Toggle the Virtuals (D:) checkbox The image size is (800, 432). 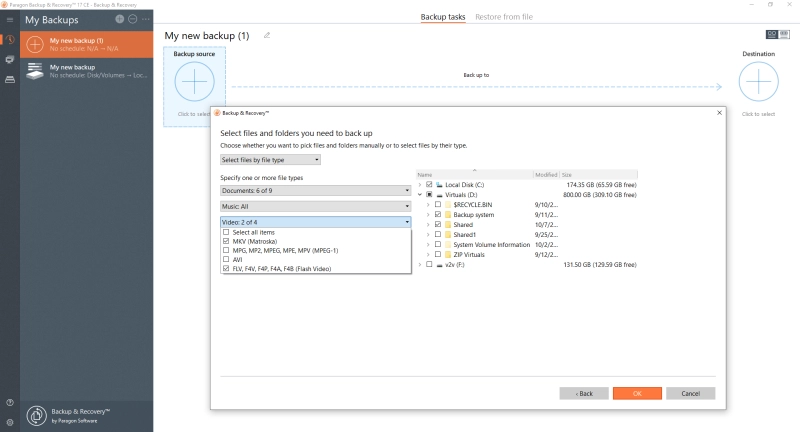click(x=429, y=195)
